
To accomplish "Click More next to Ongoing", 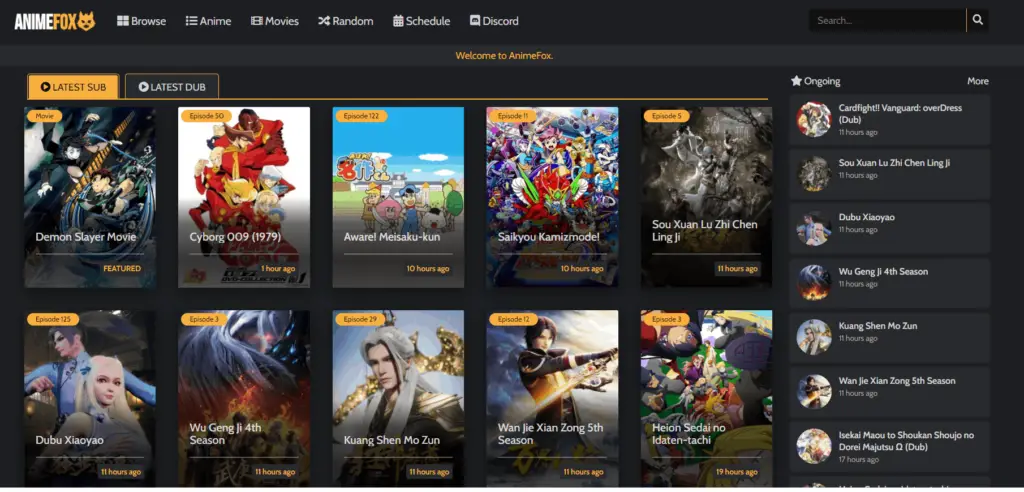I will [x=978, y=81].
